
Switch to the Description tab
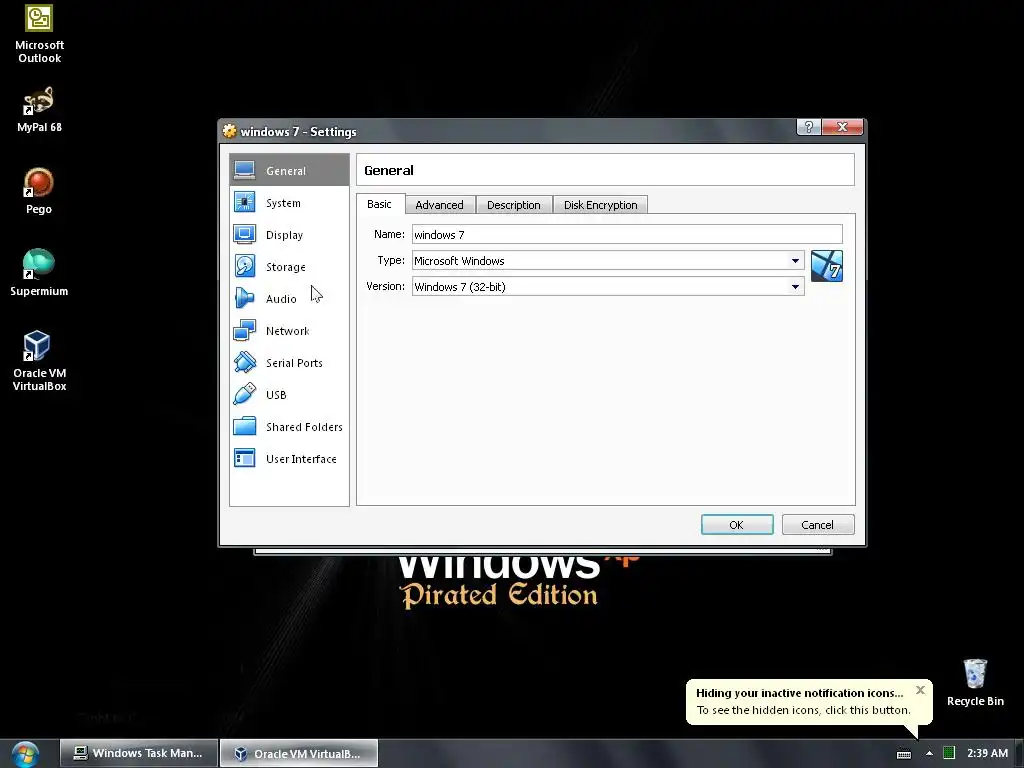514,205
